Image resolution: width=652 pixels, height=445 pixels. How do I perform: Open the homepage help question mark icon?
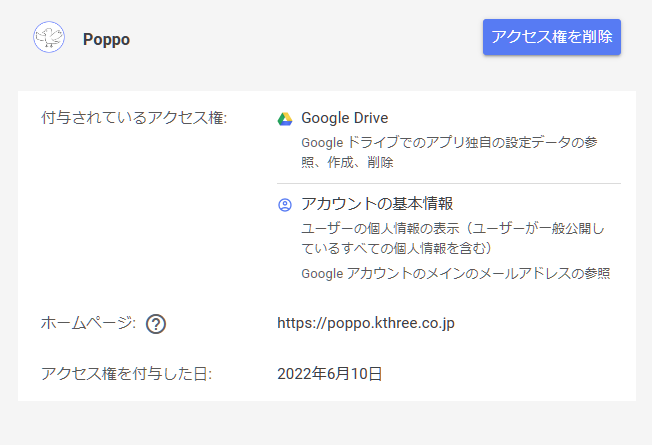156,324
